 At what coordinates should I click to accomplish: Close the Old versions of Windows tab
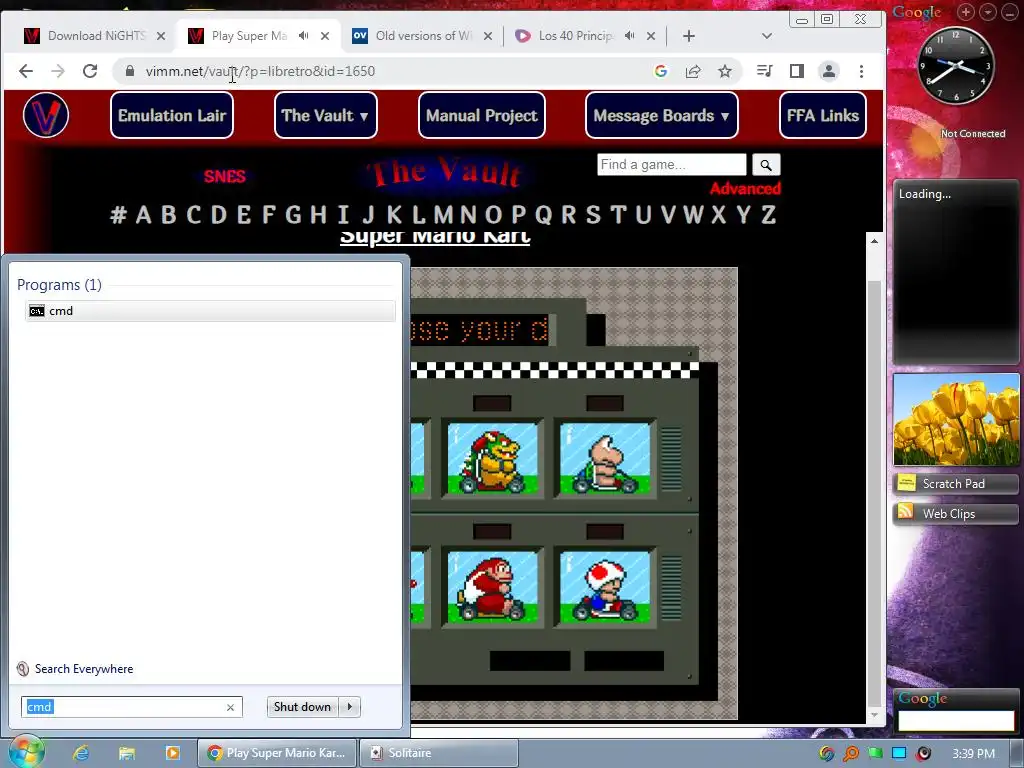click(487, 36)
